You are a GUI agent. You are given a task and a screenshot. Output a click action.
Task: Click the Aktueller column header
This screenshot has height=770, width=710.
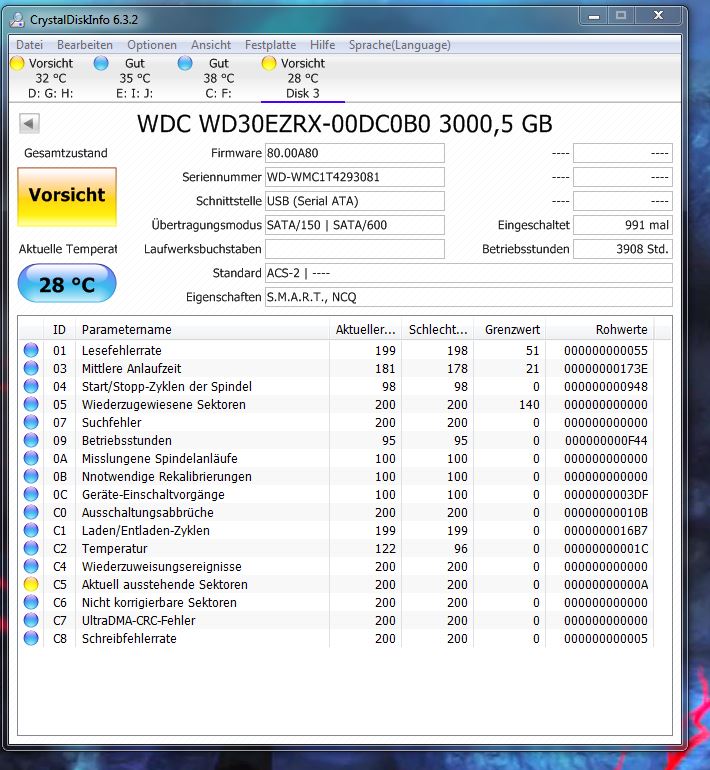tap(365, 330)
